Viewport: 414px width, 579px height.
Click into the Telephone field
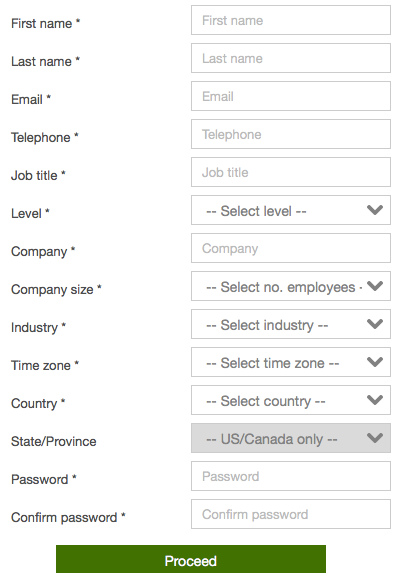click(291, 134)
